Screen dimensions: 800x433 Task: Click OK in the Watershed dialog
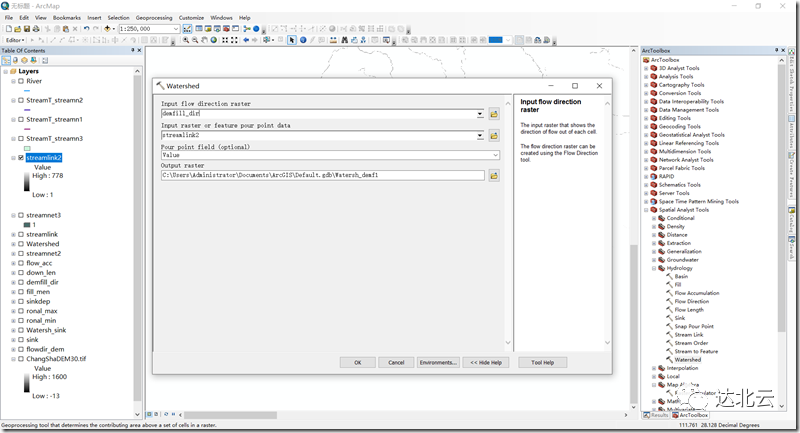[358, 363]
